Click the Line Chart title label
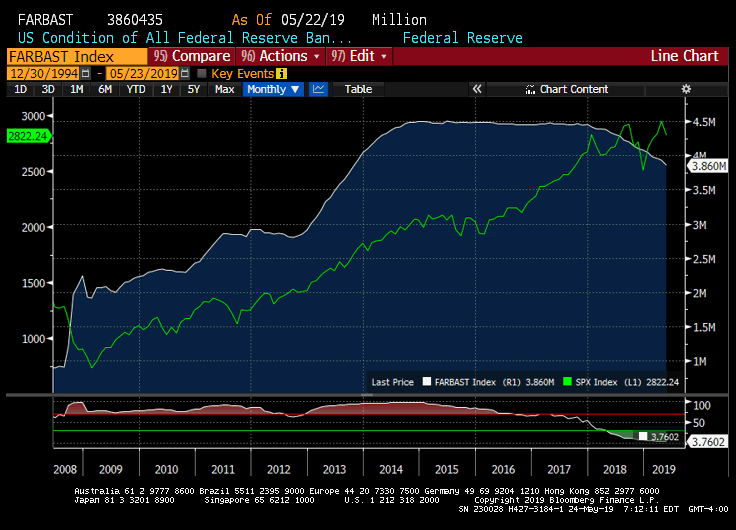This screenshot has height=530, width=736. (x=684, y=56)
